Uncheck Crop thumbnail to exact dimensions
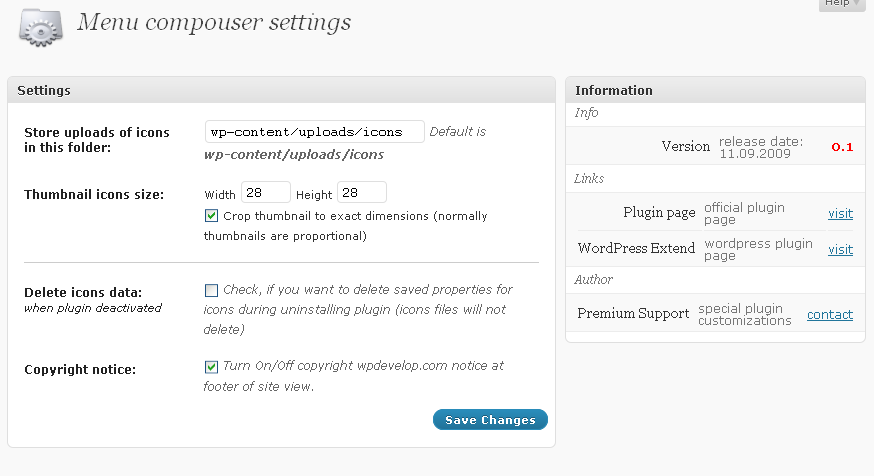This screenshot has width=874, height=476. coord(211,216)
